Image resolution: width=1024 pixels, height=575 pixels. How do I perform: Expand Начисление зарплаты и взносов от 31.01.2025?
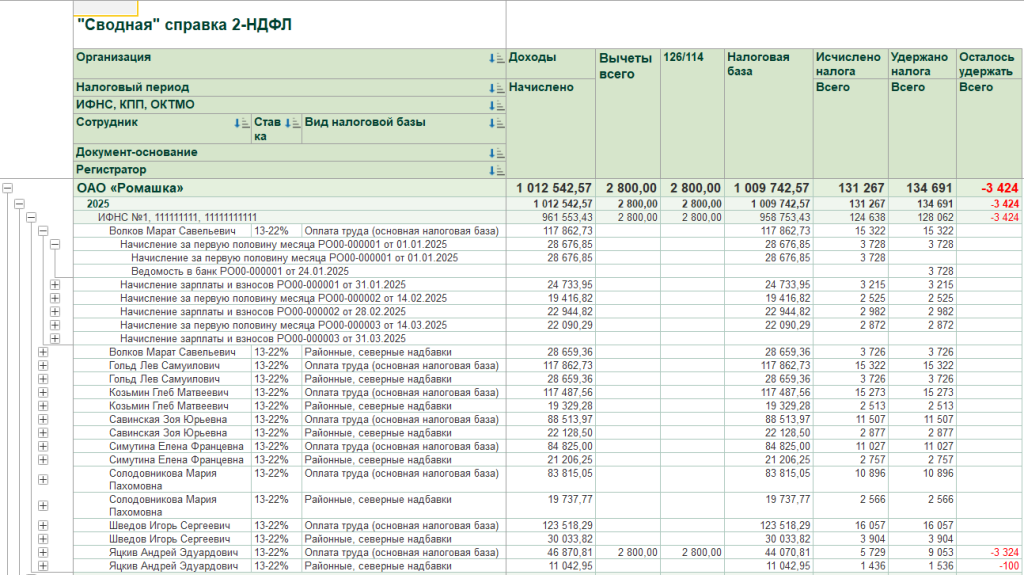(x=55, y=285)
